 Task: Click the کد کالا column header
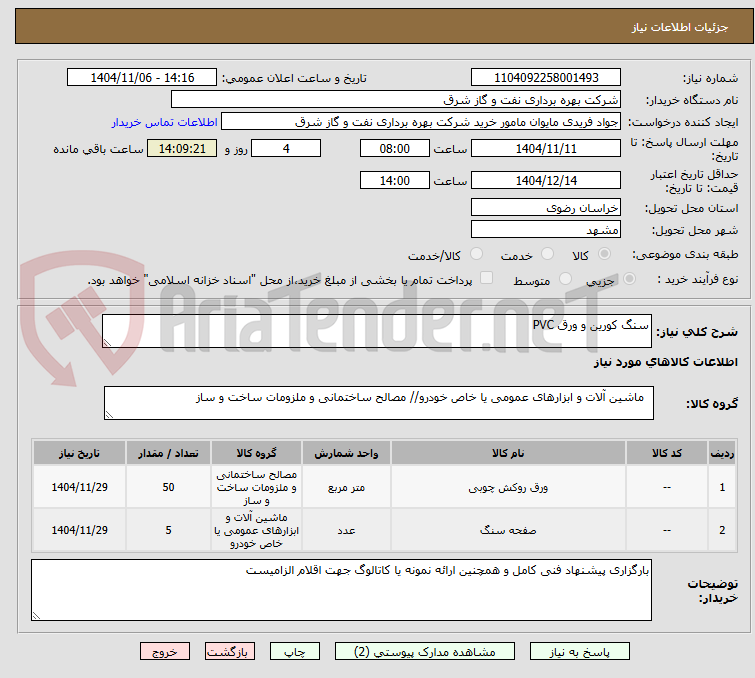[x=667, y=453]
